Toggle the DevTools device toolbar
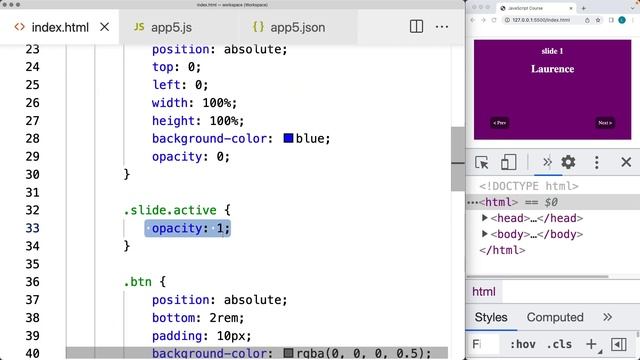The width and height of the screenshot is (640, 360). point(508,162)
